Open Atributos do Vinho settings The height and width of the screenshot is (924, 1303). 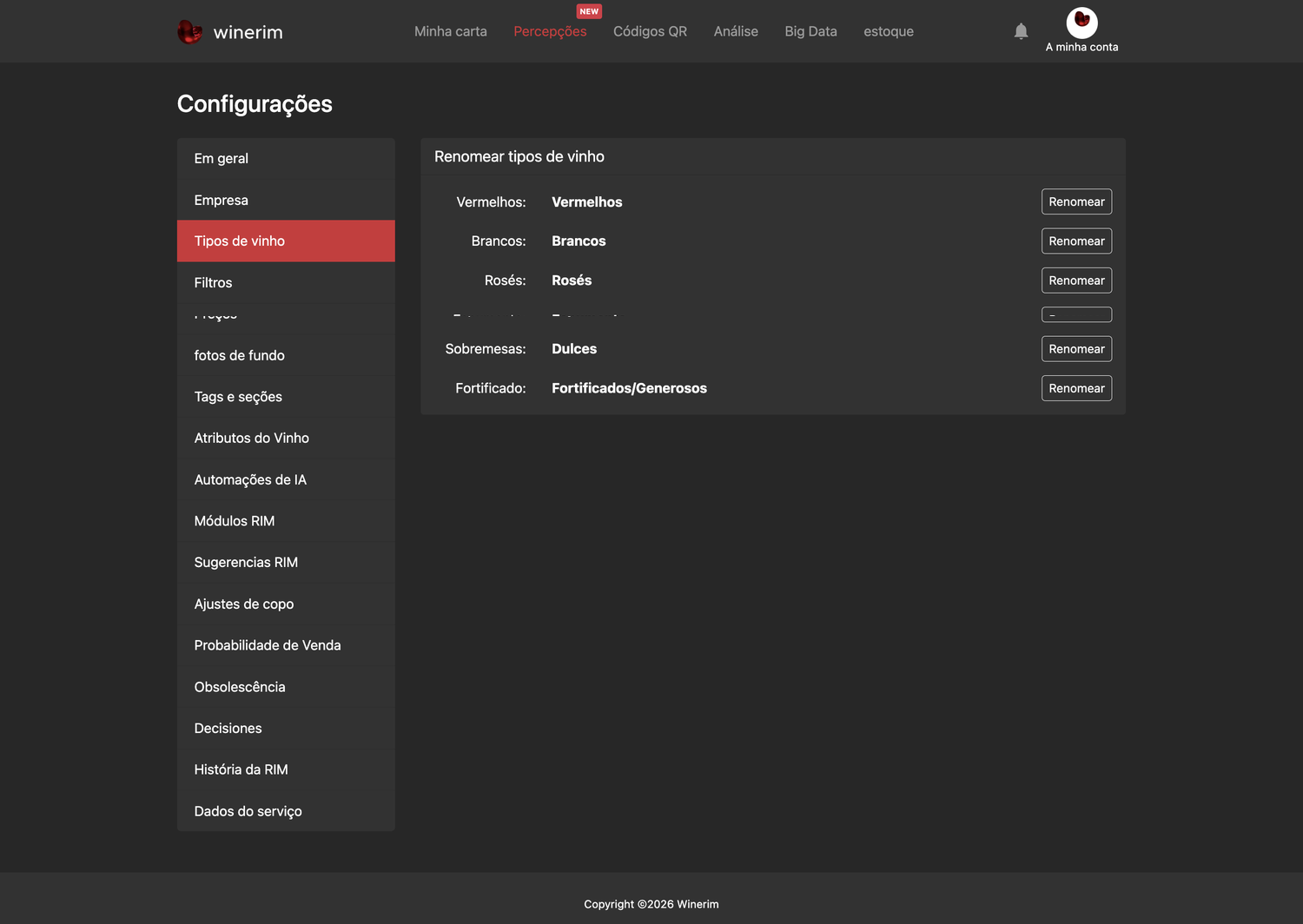coord(286,438)
